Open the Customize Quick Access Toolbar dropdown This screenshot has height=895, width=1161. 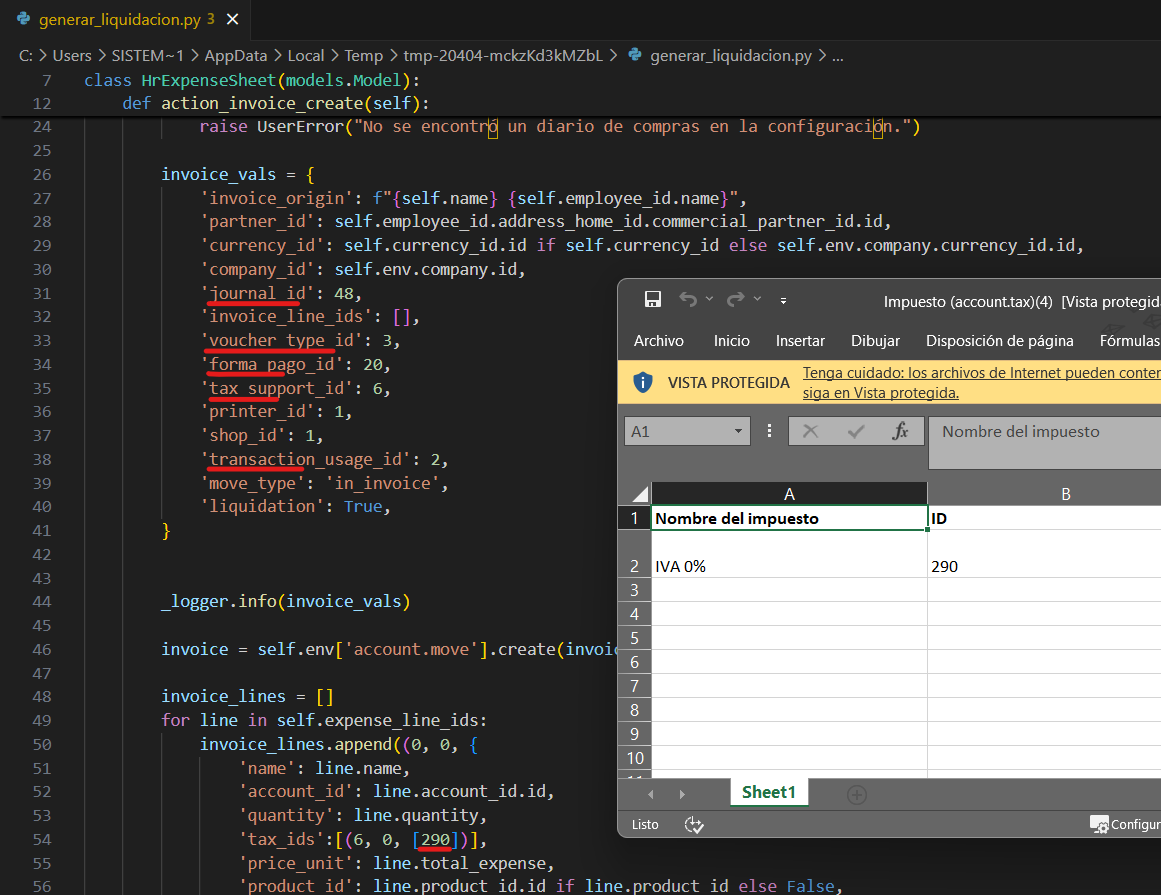(x=784, y=300)
